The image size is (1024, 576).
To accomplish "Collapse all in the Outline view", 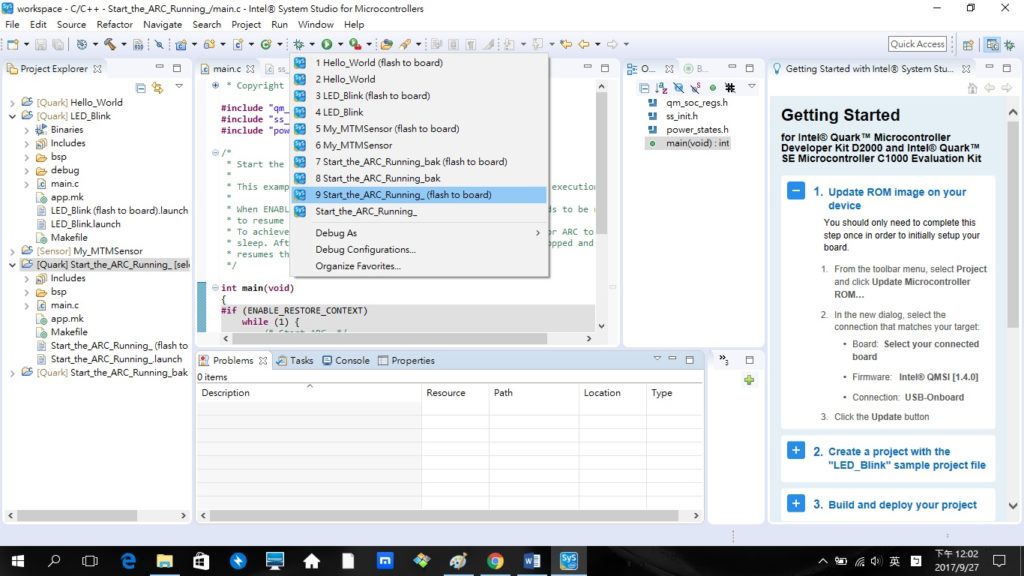I will (x=645, y=88).
